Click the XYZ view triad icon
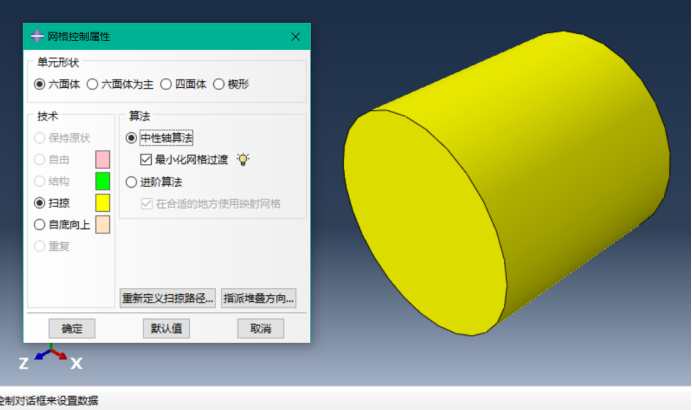The height and width of the screenshot is (410, 692). coord(51,357)
